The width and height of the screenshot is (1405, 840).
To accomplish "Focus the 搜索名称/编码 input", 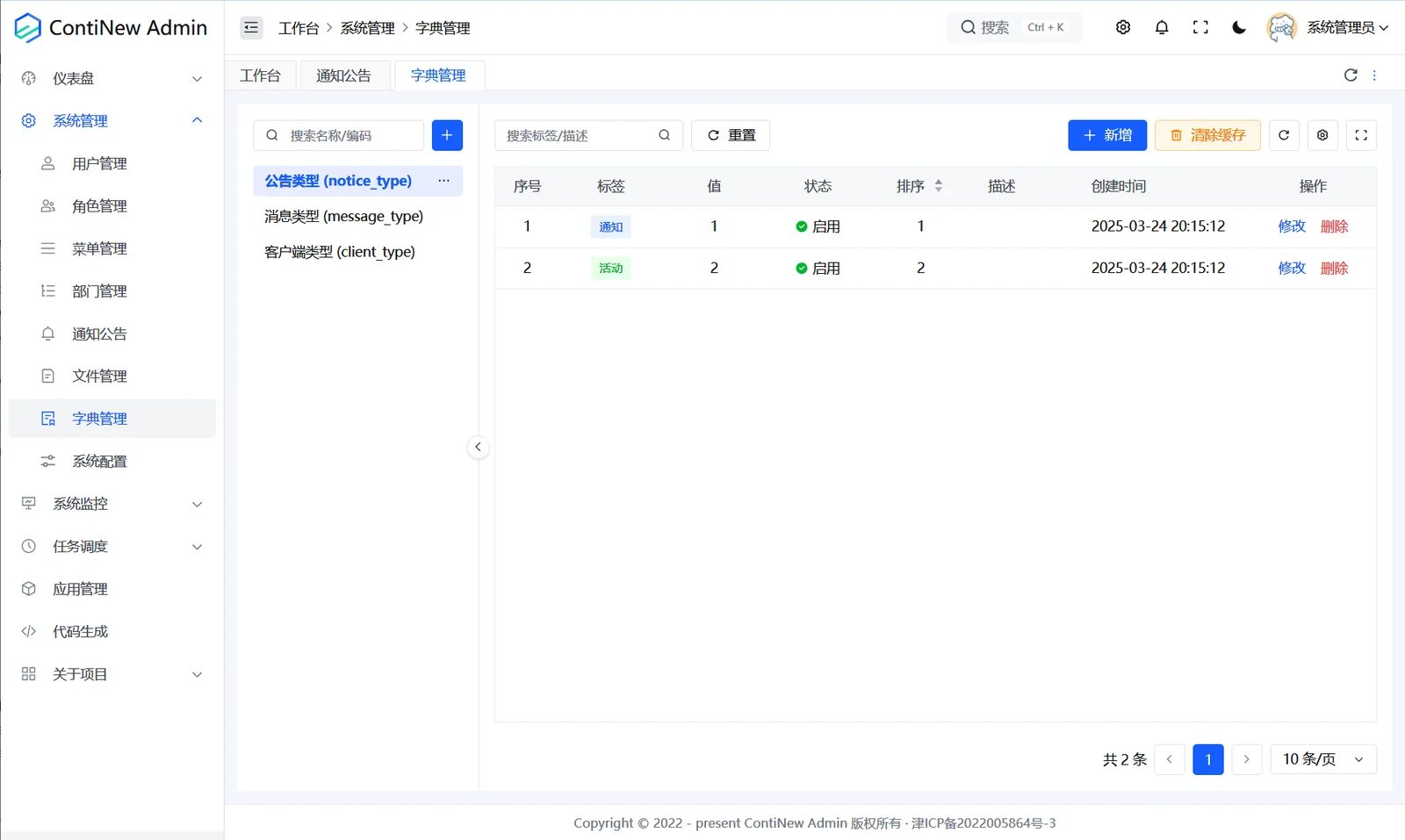I will [x=338, y=135].
